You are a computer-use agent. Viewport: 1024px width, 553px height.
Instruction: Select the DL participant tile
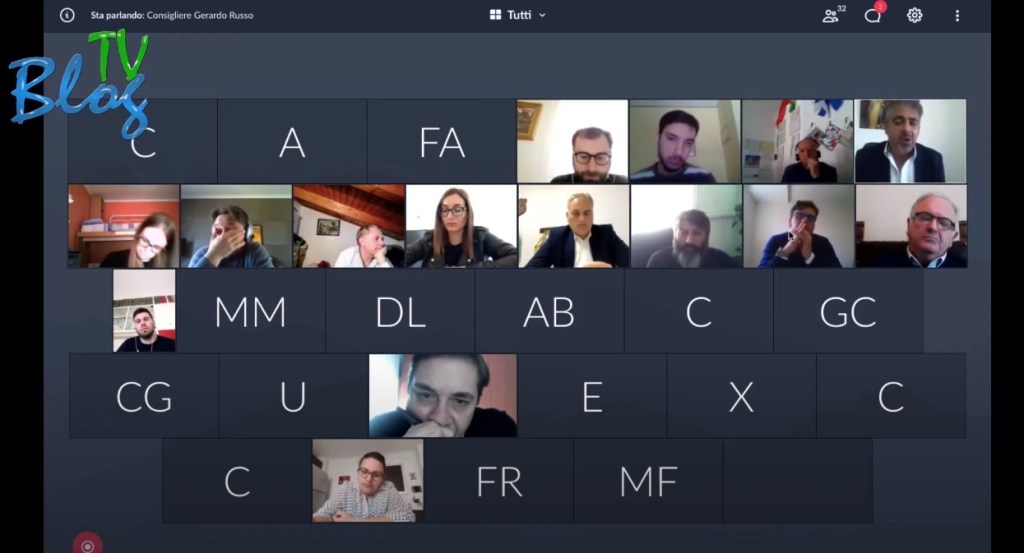coord(400,311)
